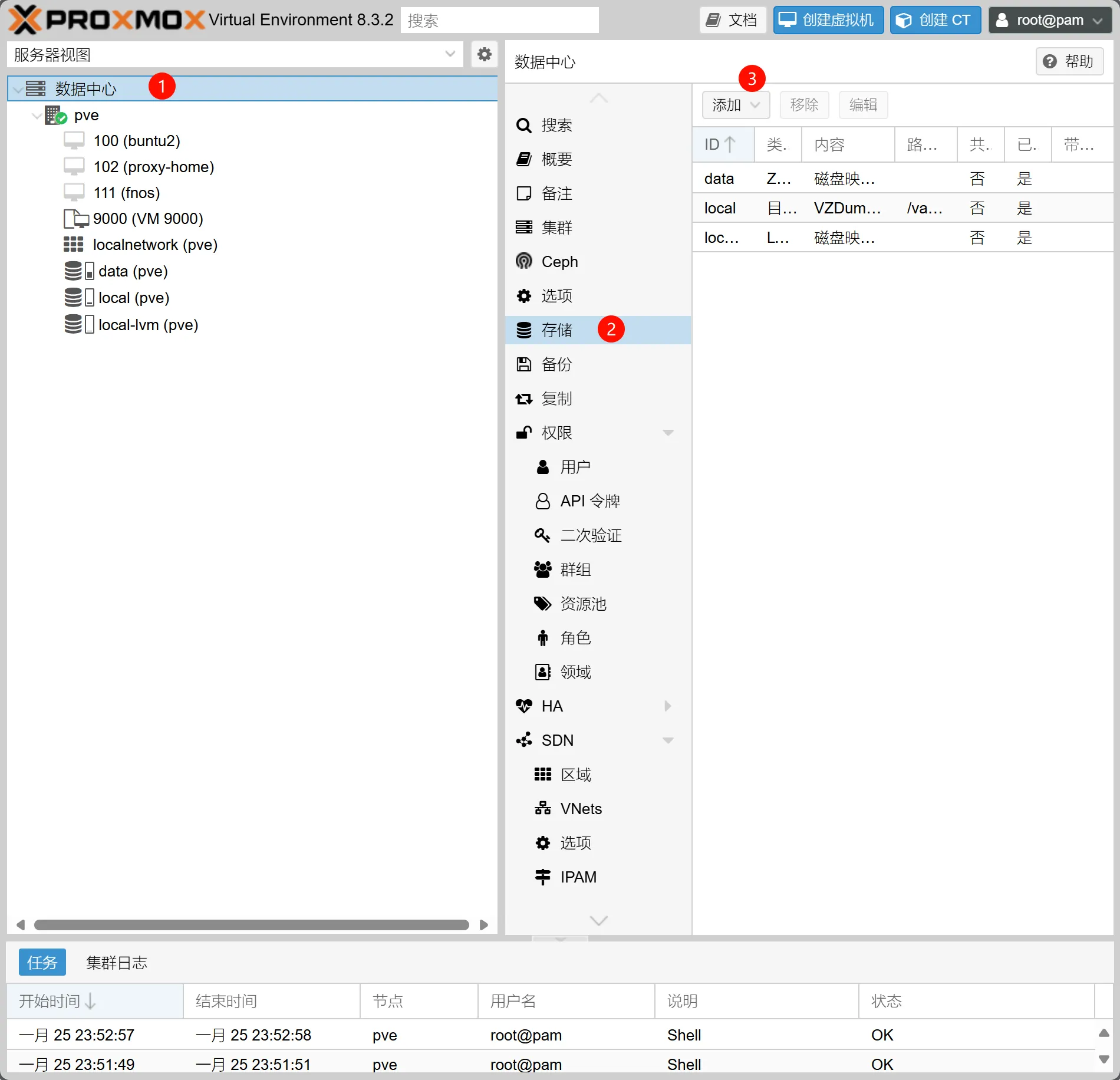Switch to the 集群日志 tab

[x=116, y=963]
